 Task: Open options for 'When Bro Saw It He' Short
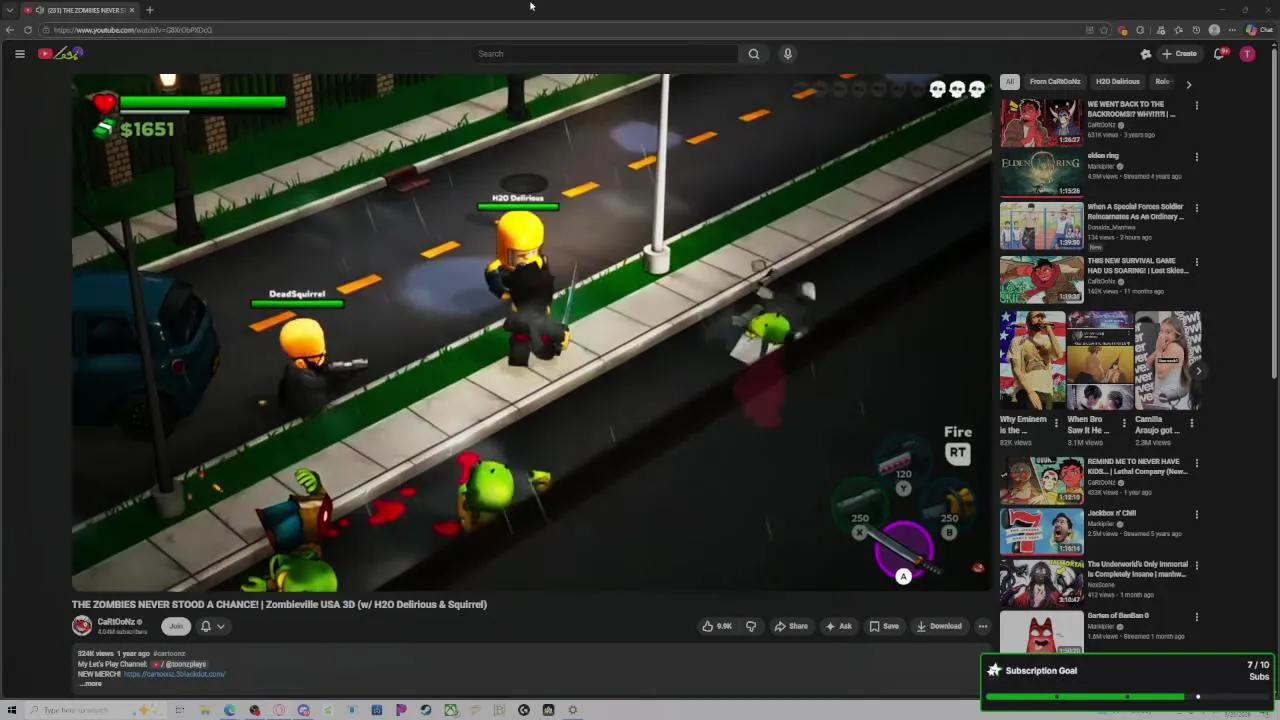tap(1124, 423)
